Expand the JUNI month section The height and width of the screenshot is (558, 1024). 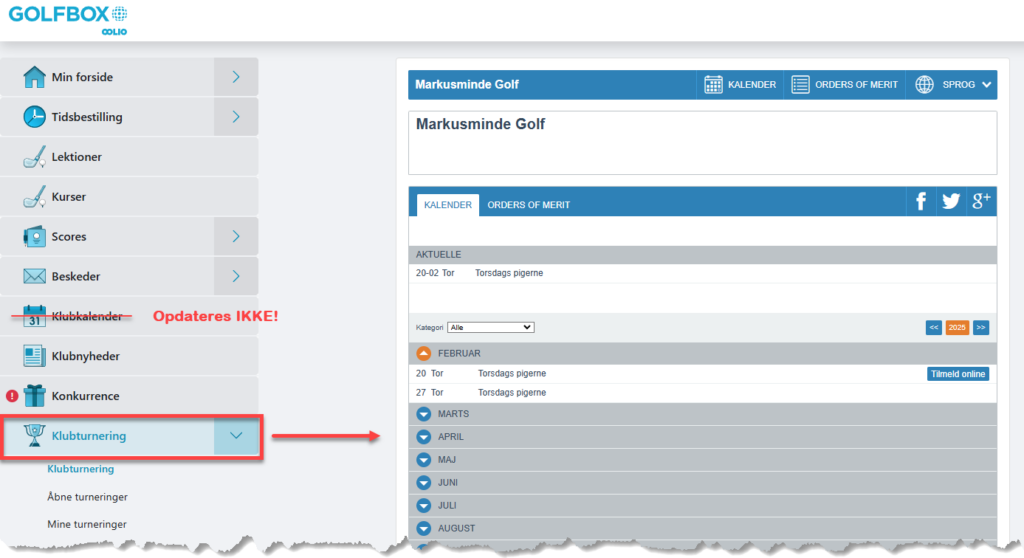click(423, 483)
